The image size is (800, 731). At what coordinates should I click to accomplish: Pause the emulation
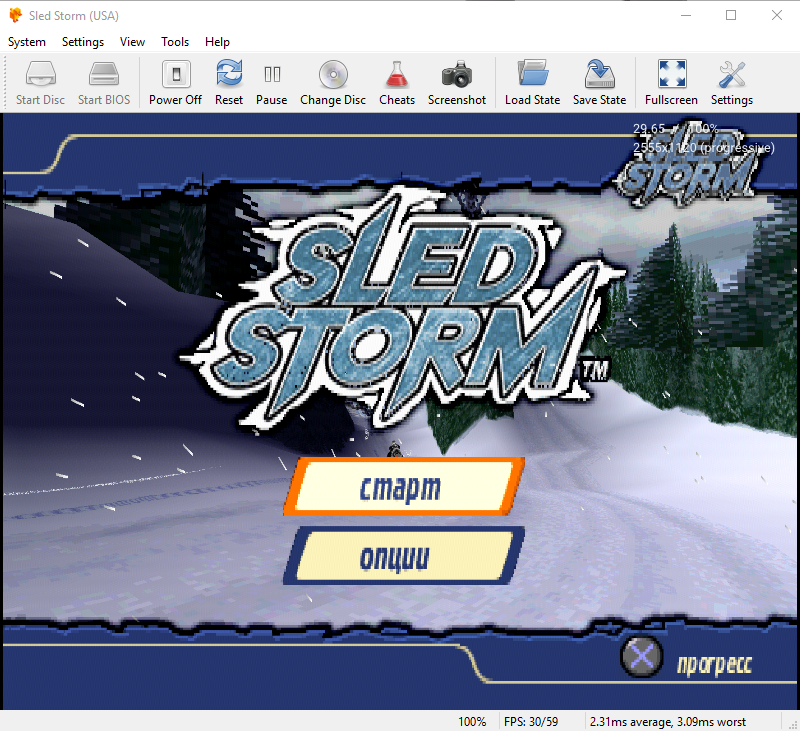coord(272,83)
